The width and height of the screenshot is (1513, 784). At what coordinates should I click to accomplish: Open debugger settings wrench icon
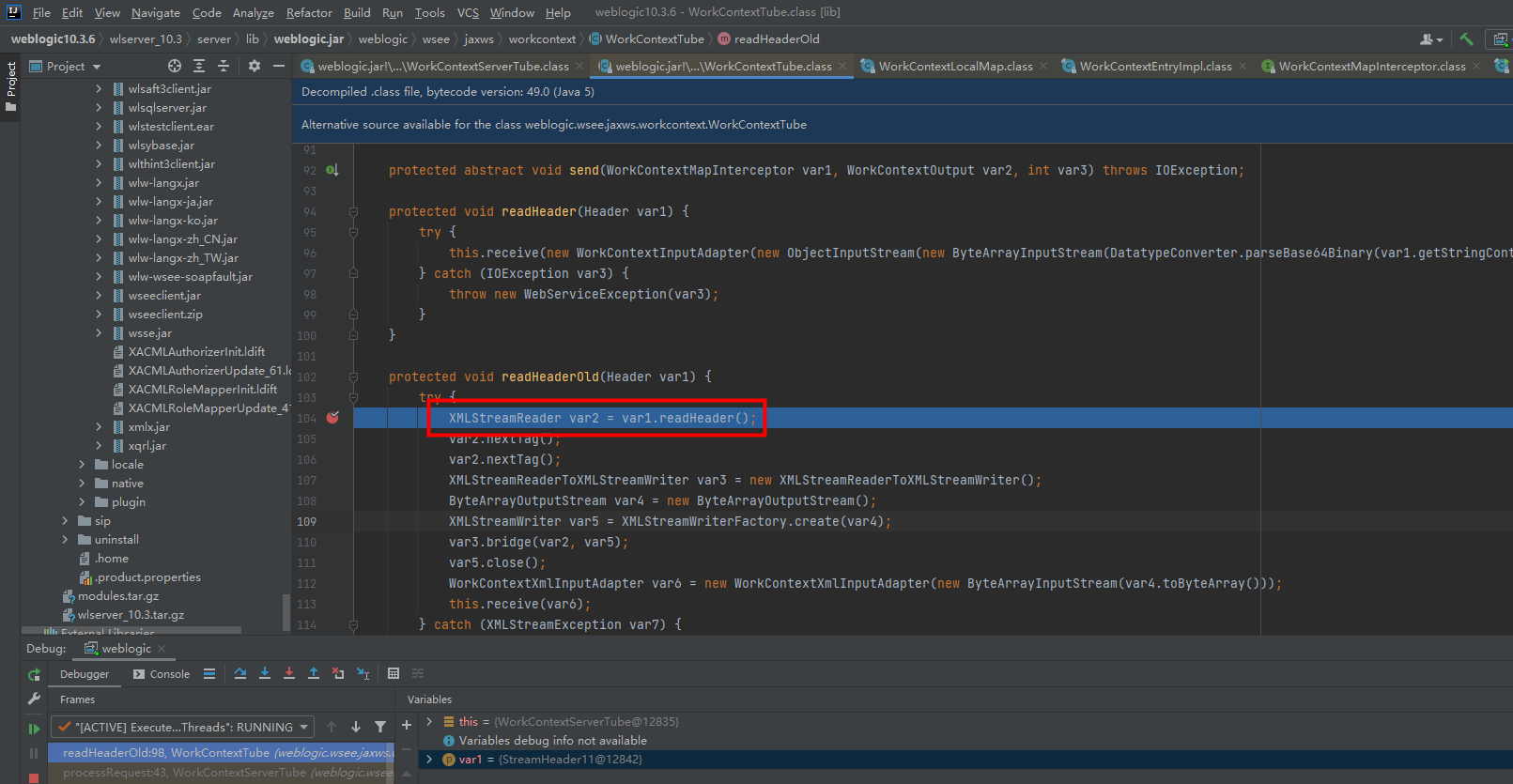(x=35, y=699)
